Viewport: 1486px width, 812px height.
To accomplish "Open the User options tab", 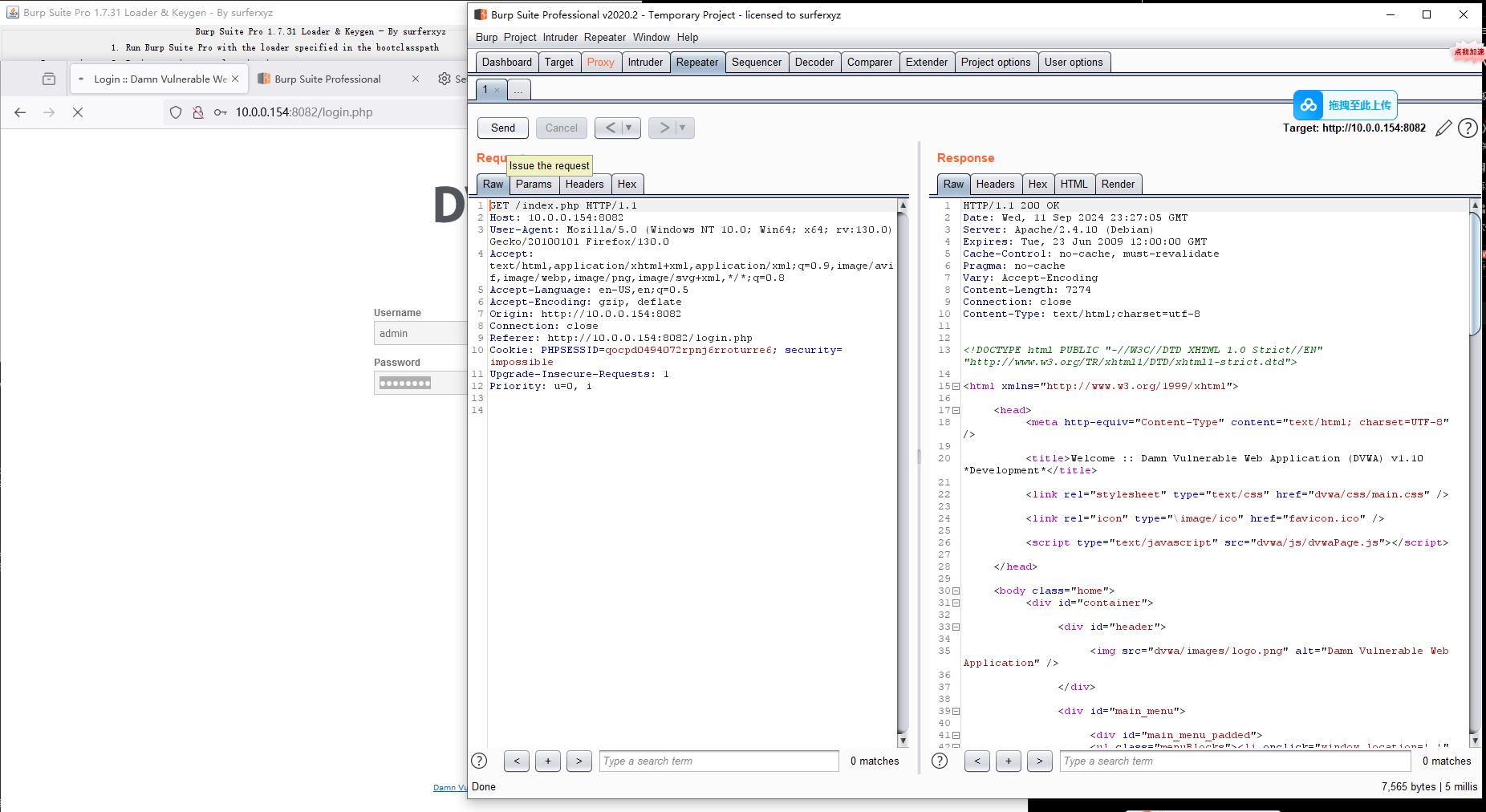I will click(1074, 62).
